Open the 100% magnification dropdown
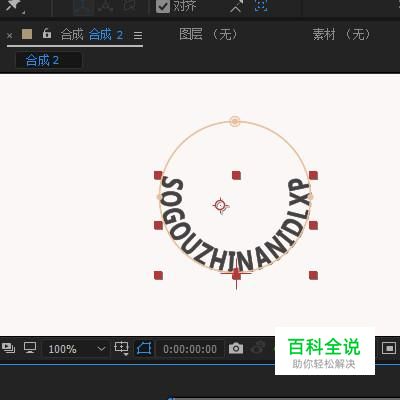 (x=76, y=349)
